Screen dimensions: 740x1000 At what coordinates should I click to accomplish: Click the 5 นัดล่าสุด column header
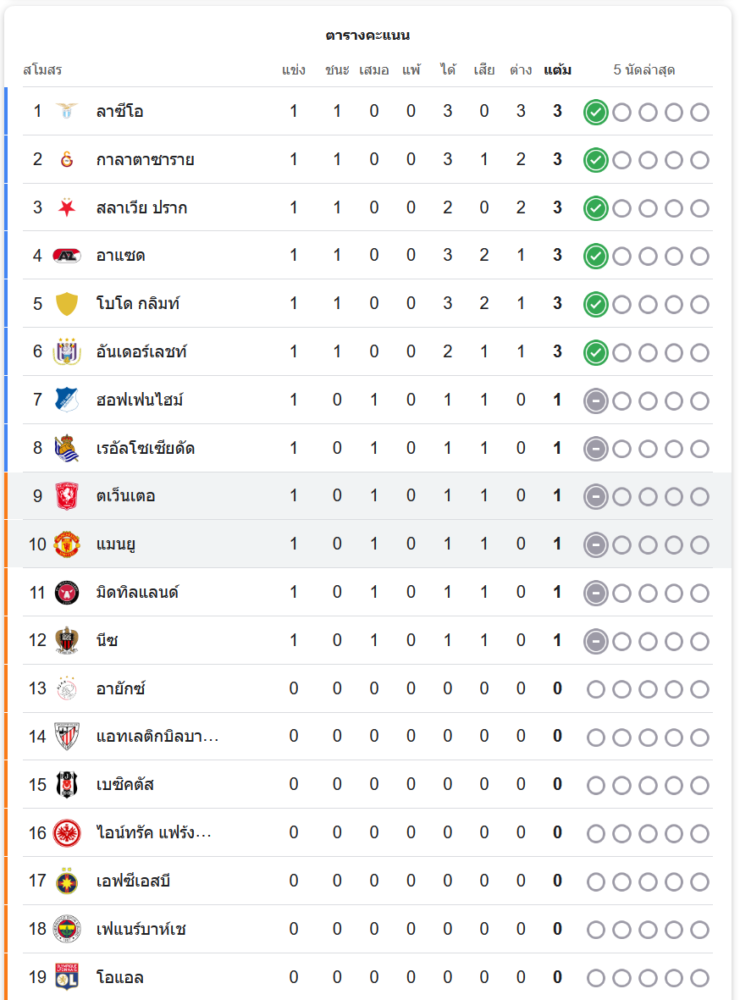click(x=644, y=70)
